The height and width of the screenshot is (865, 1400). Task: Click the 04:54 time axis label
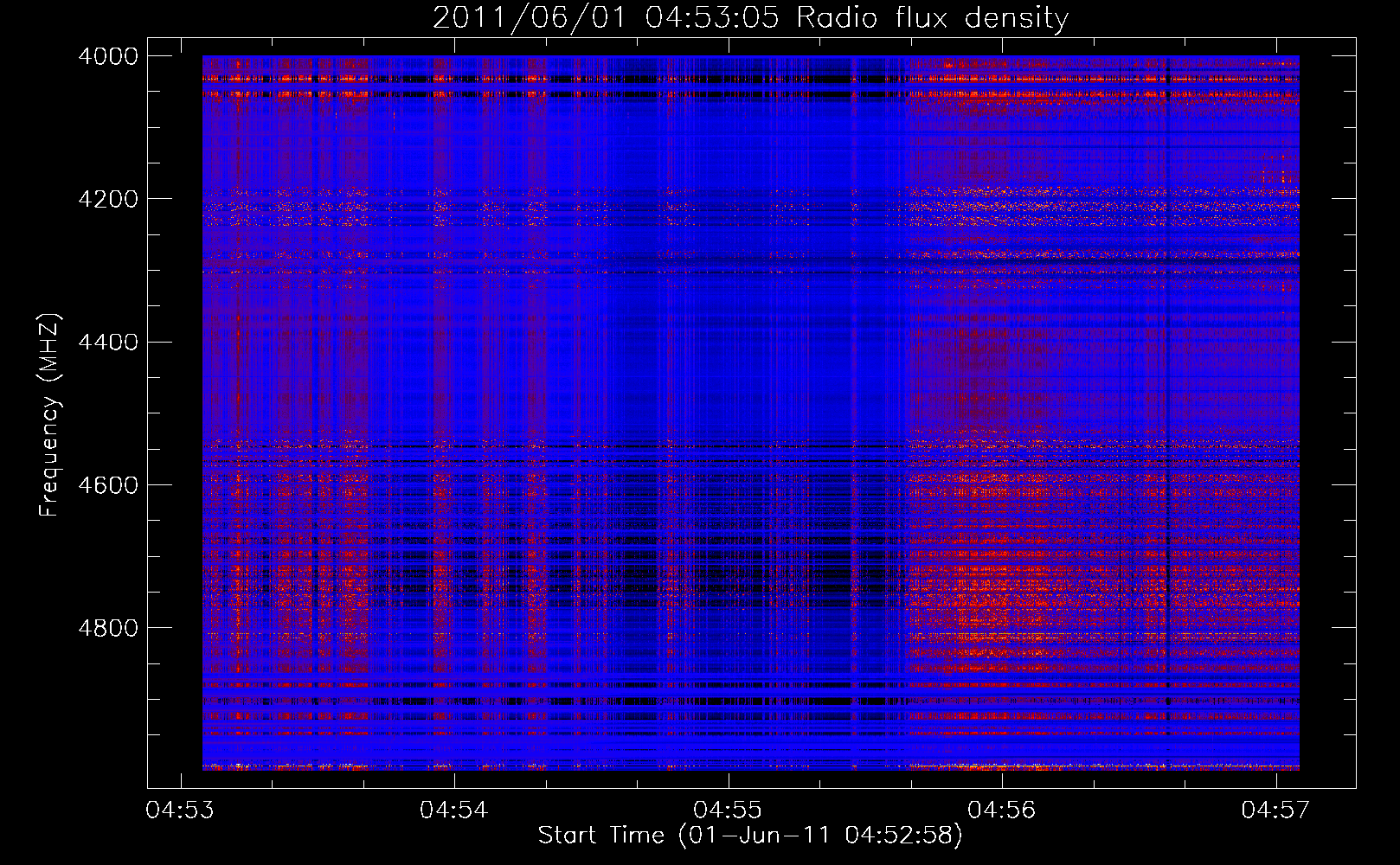pyautogui.click(x=454, y=810)
